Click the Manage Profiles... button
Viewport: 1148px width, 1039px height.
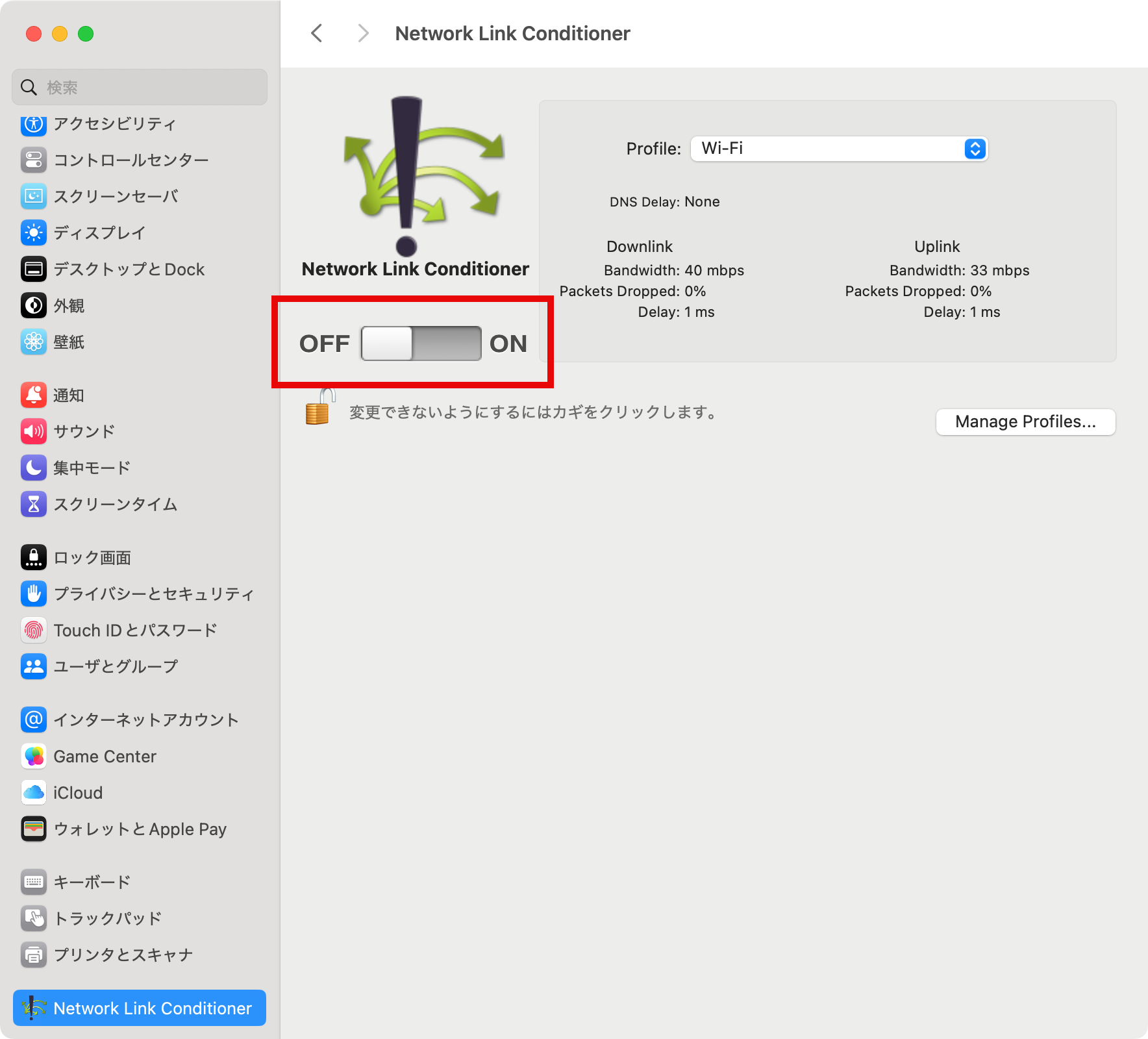1025,422
